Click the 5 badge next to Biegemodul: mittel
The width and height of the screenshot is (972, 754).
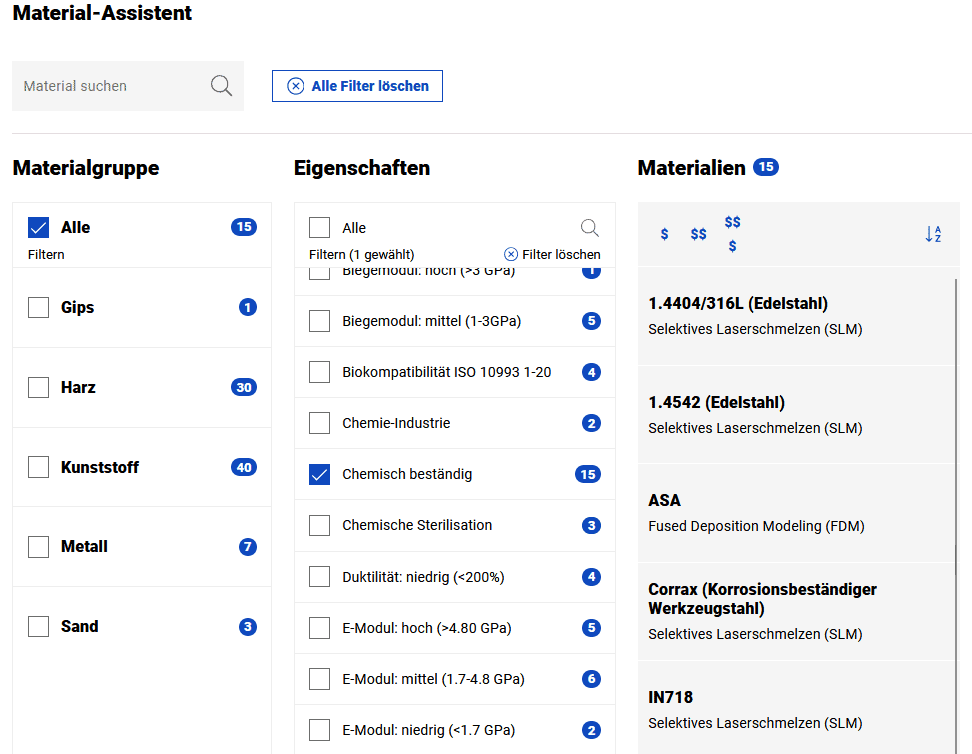tap(591, 321)
